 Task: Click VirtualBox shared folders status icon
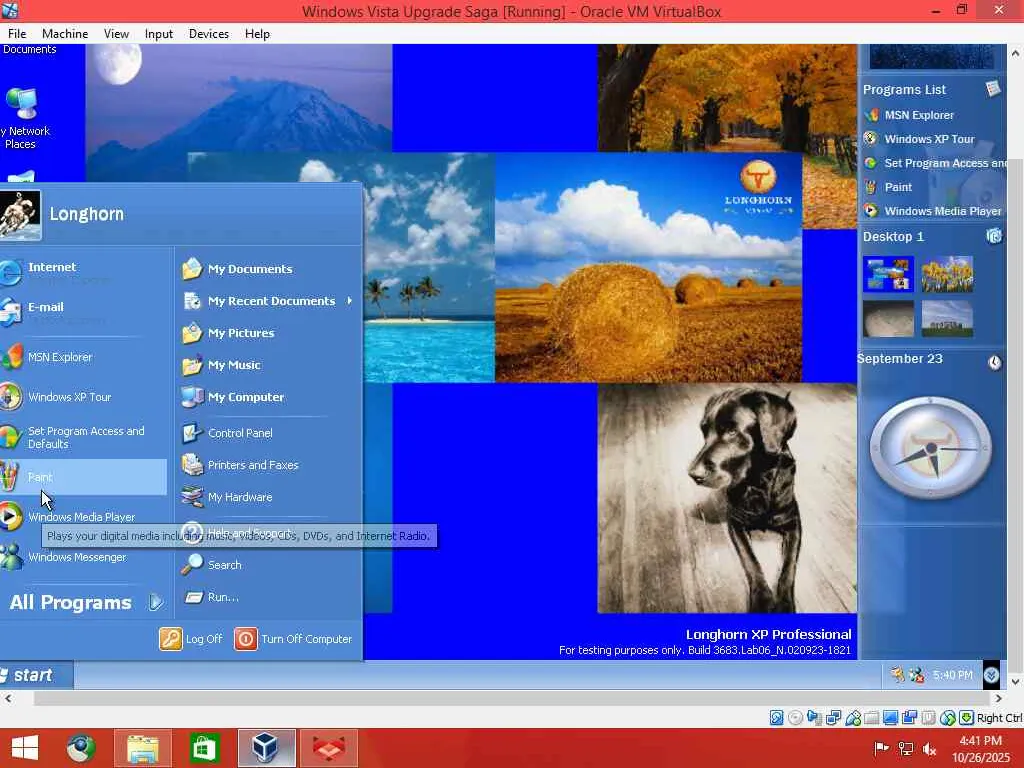pos(871,718)
